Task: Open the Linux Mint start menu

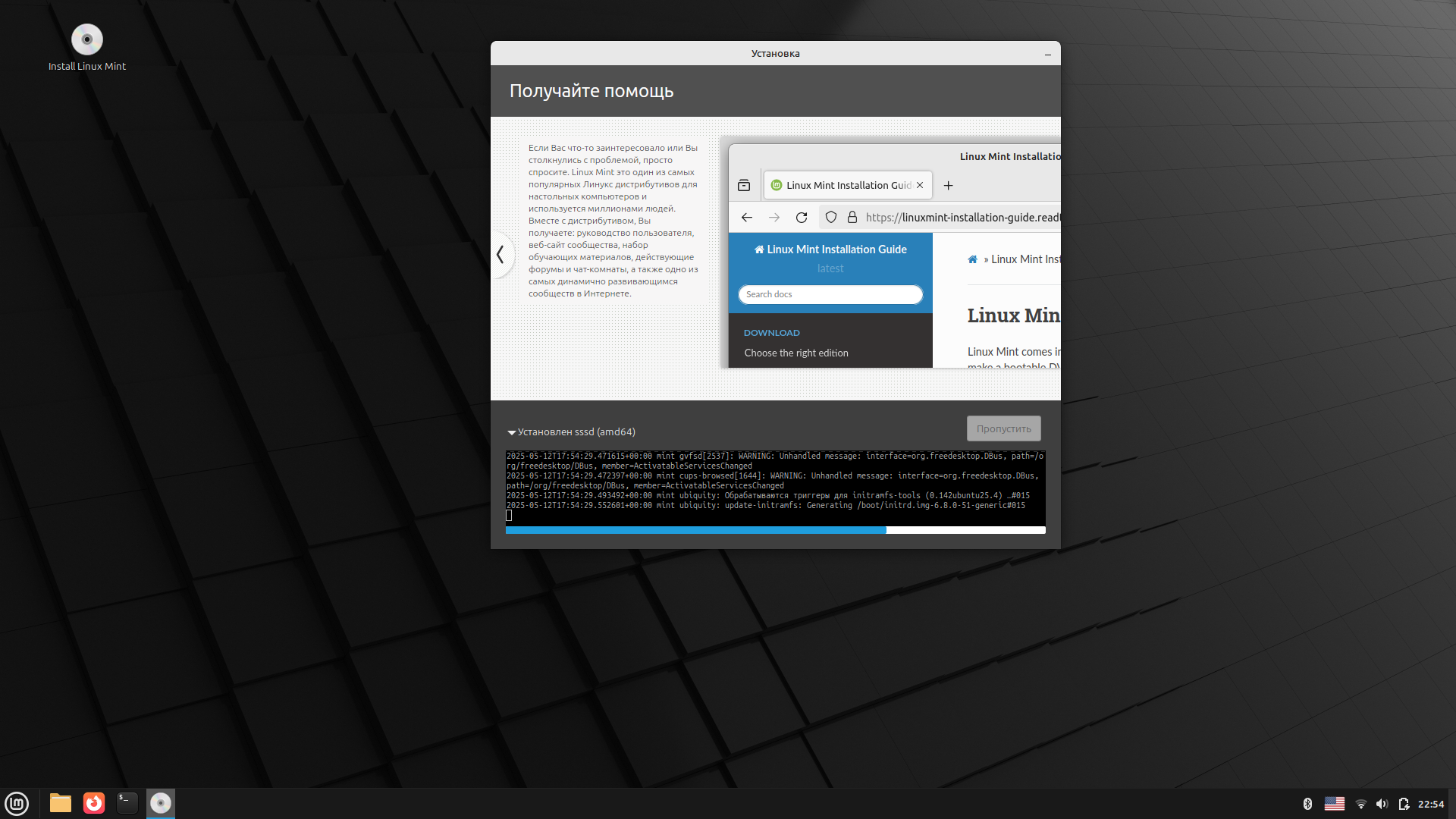Action: point(17,803)
